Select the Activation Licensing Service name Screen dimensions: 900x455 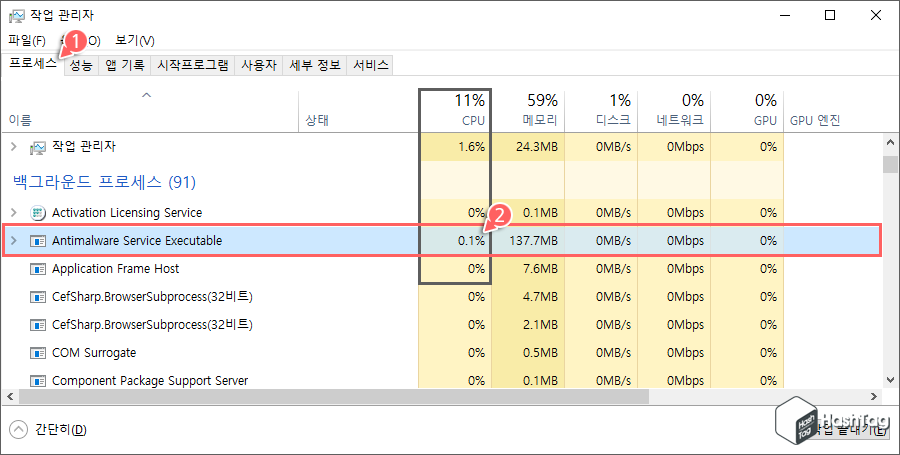(127, 213)
